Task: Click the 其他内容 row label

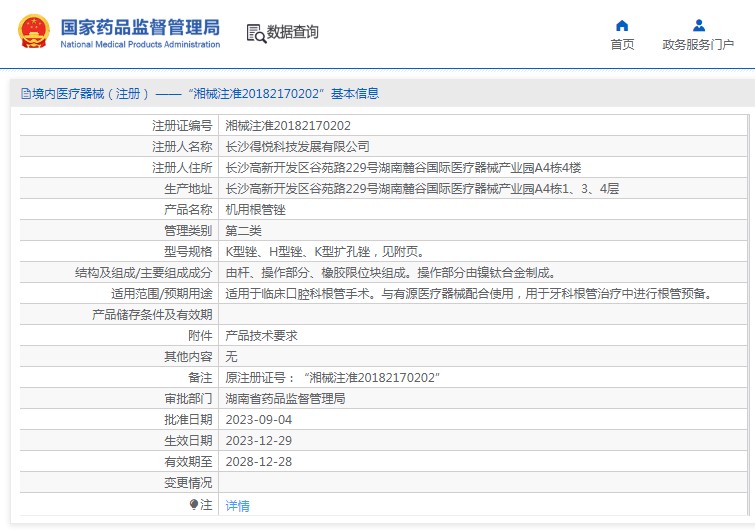Action: click(188, 357)
